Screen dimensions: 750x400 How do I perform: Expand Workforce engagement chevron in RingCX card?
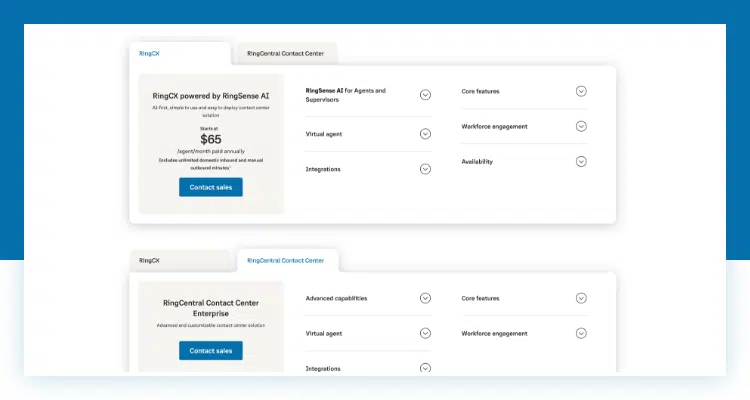[x=581, y=126]
